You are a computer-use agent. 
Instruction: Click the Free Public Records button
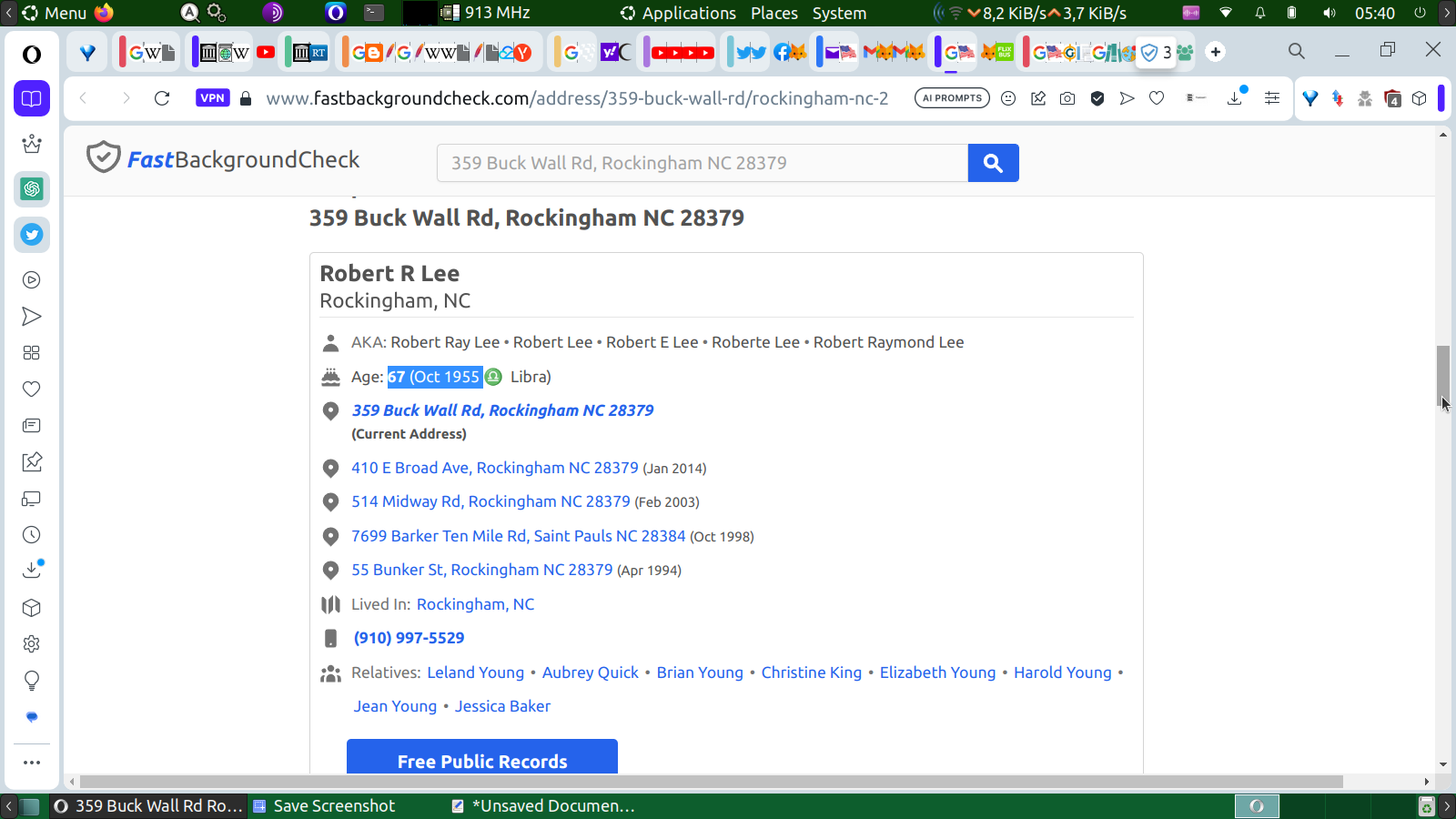[x=482, y=757]
